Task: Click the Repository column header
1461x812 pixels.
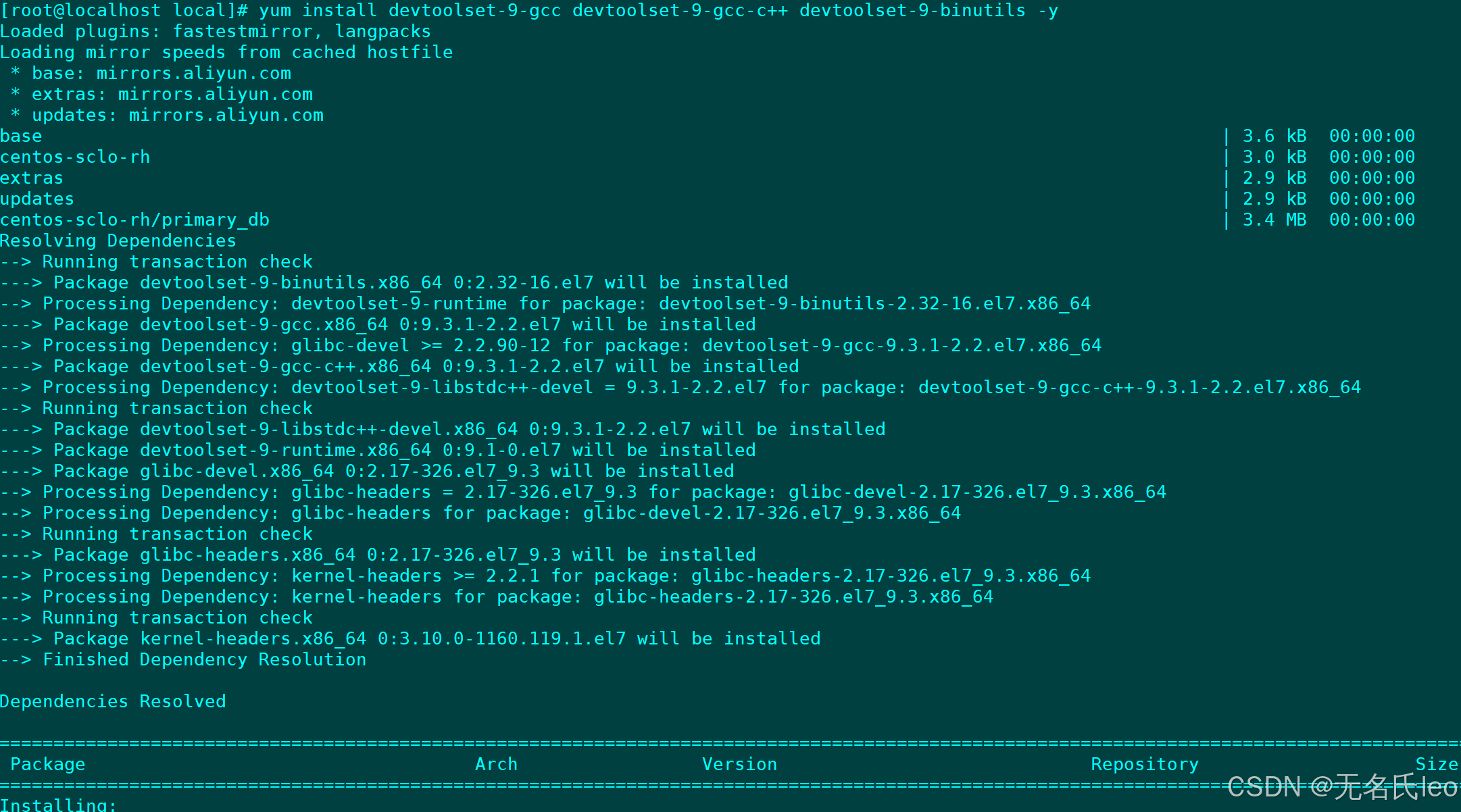Action: 1143,763
